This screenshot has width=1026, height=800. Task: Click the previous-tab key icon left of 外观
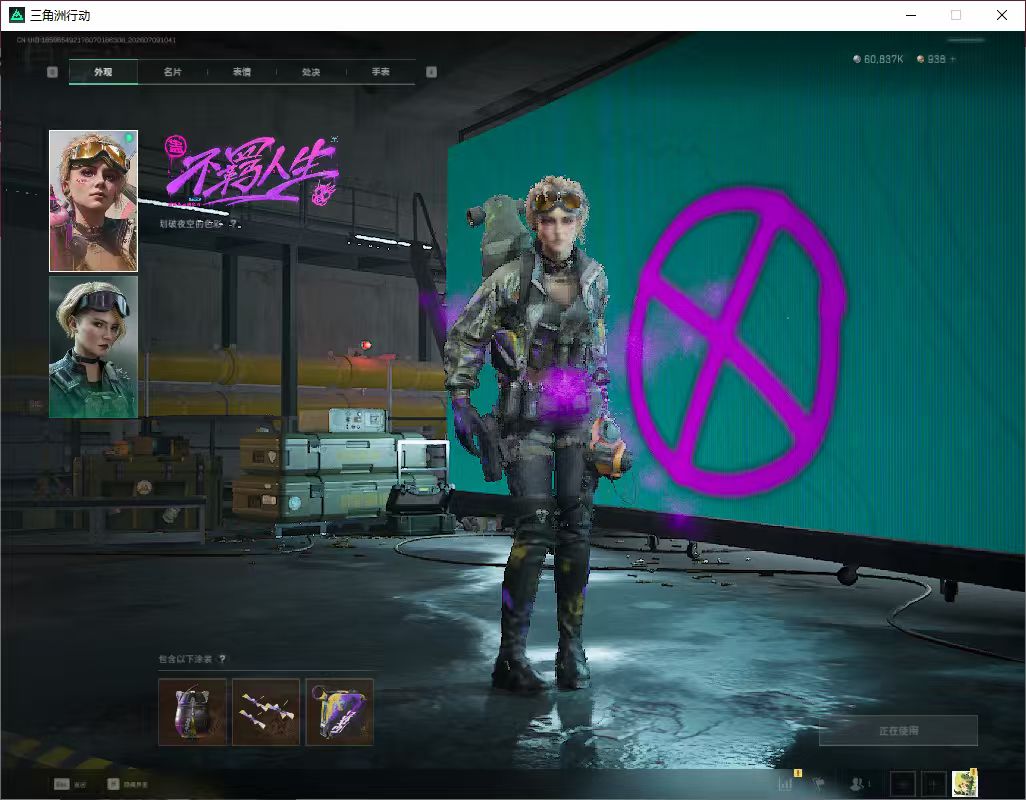[x=52, y=72]
